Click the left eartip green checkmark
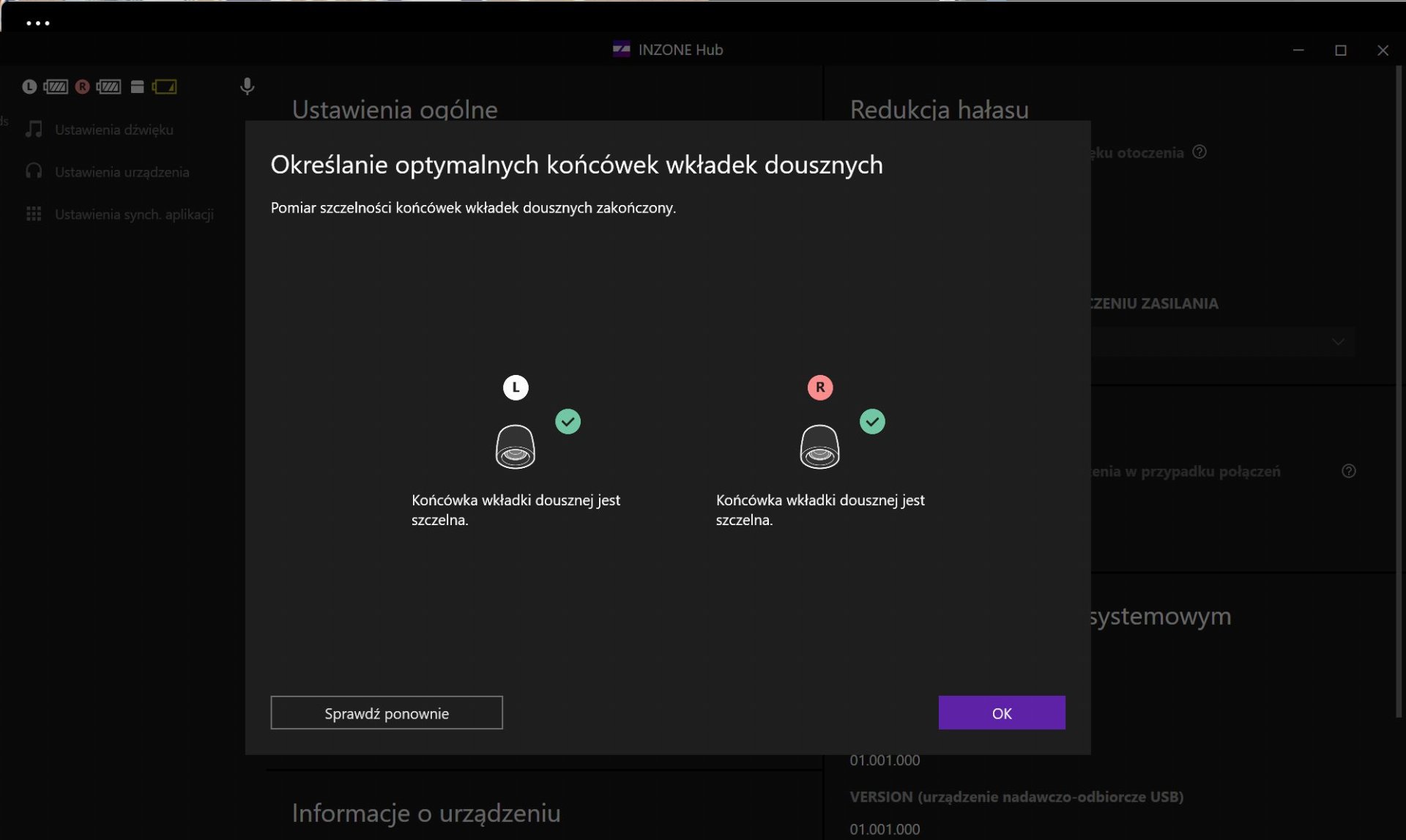 pyautogui.click(x=568, y=422)
